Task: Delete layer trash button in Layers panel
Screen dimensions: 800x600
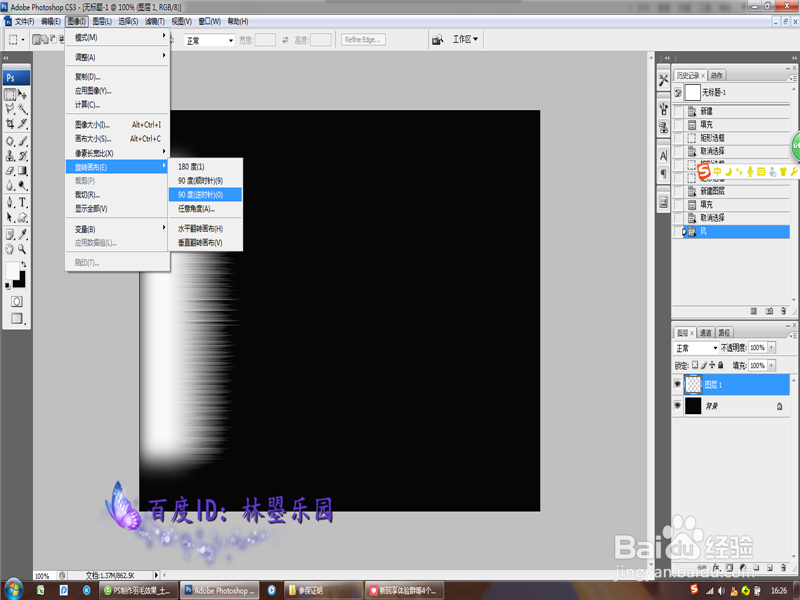Action: tap(783, 567)
